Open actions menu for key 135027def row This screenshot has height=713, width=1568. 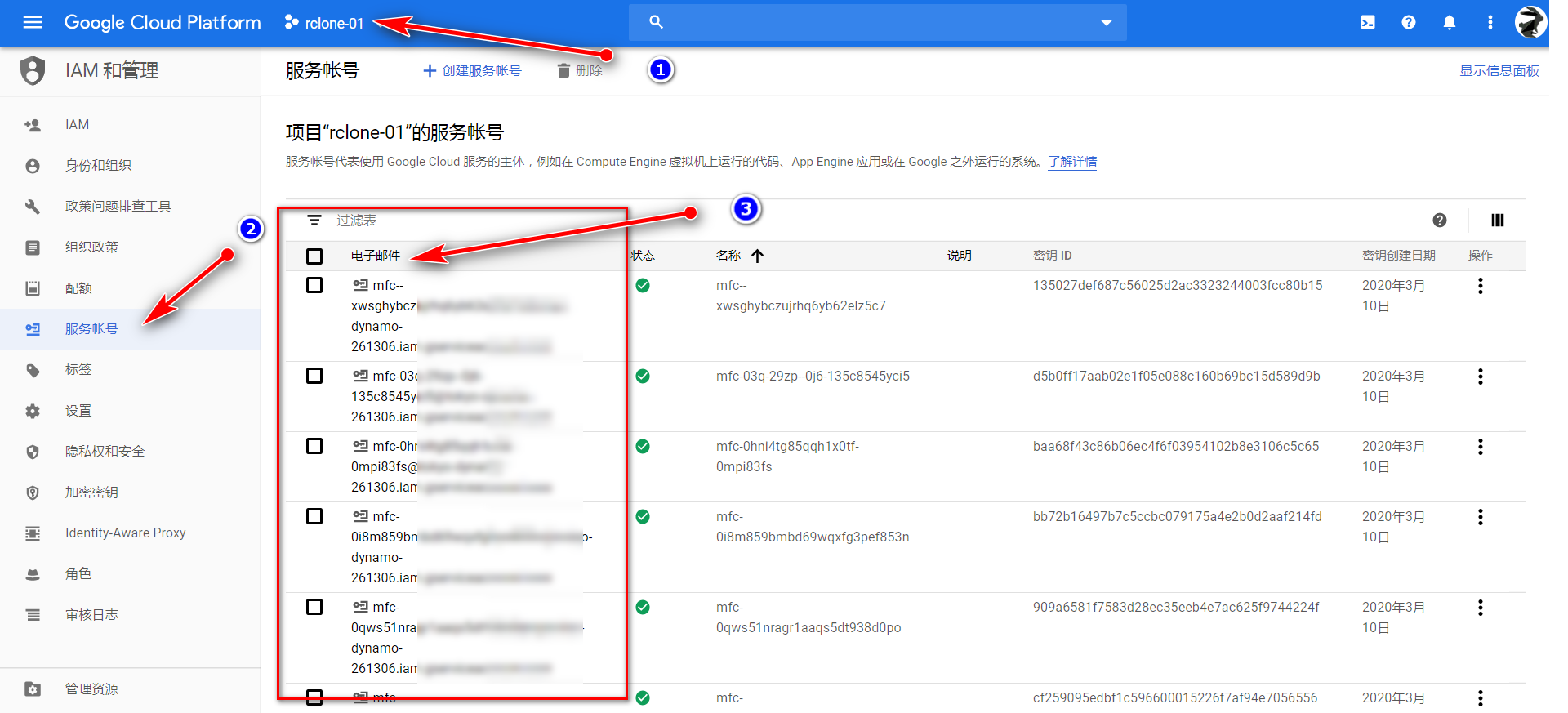tap(1481, 286)
